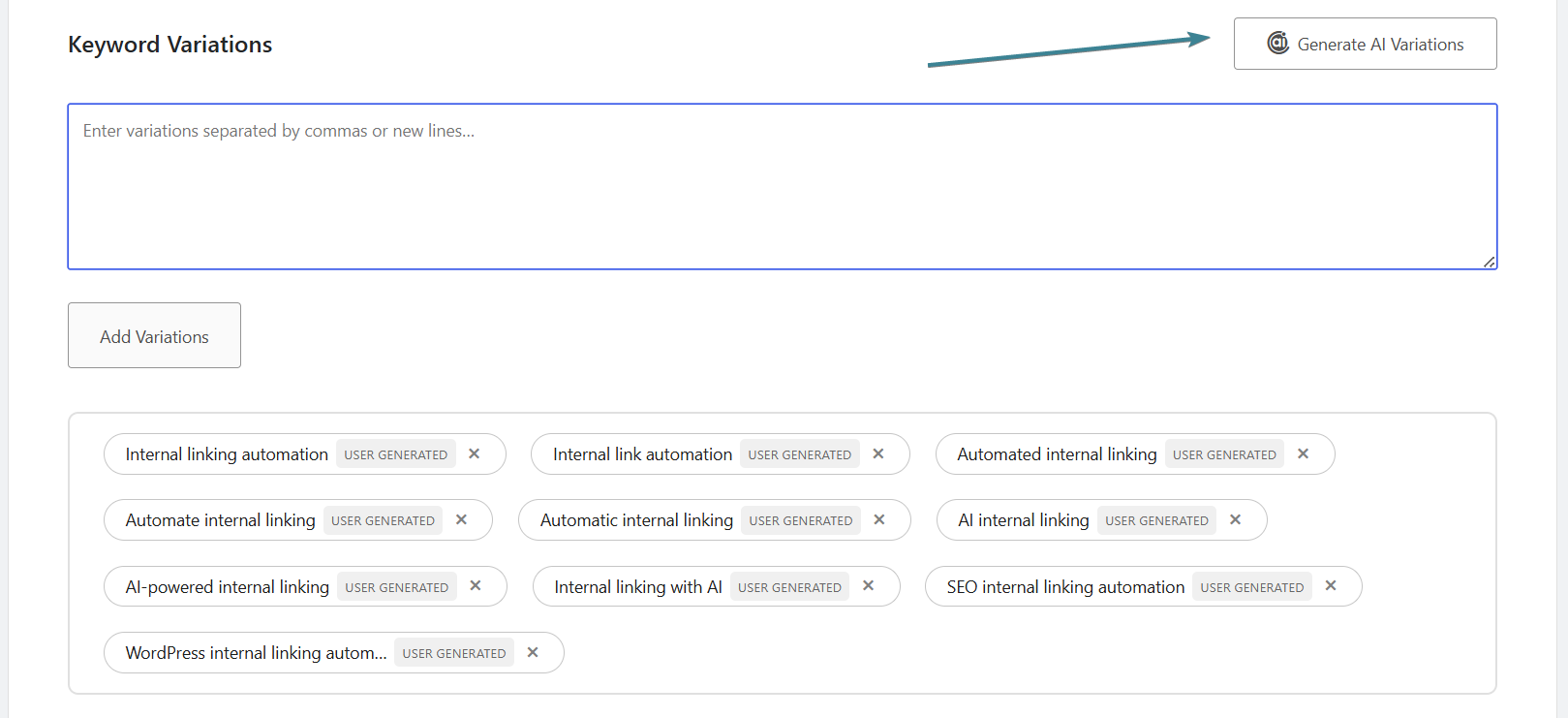Click the 'SEO internal linking automation' tag text
This screenshot has height=718, width=1568.
coord(1065,587)
